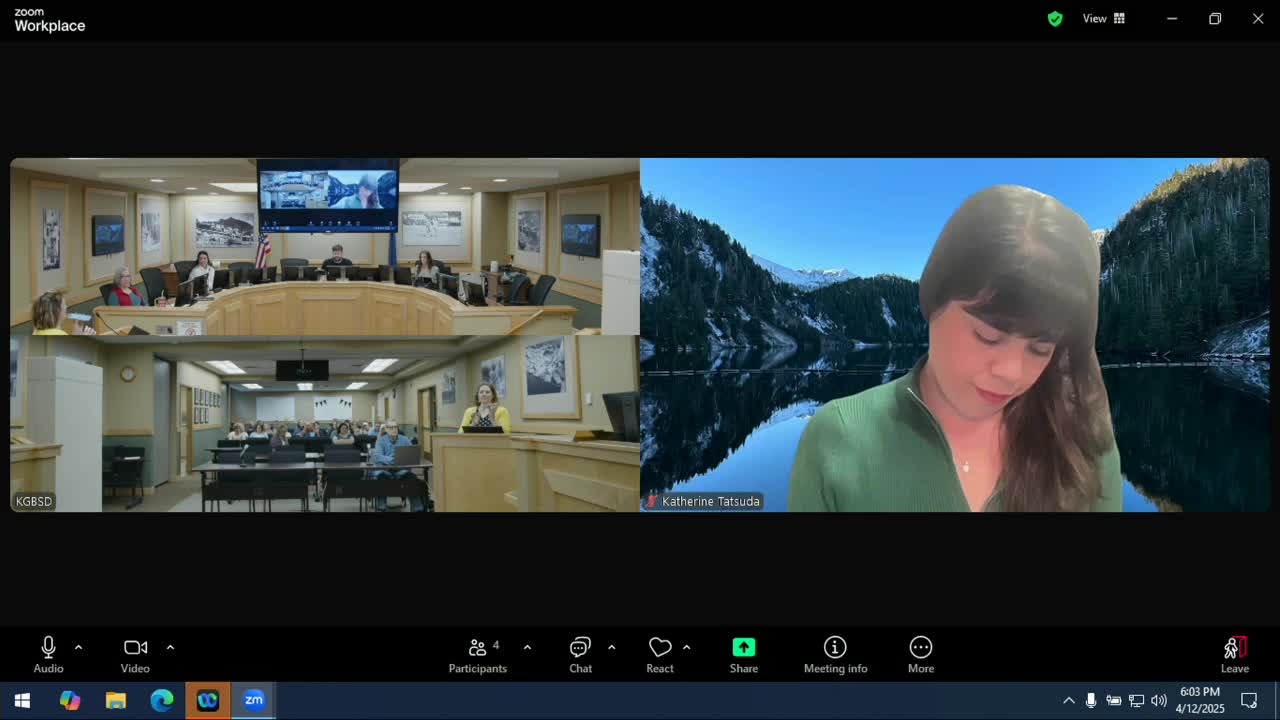
Task: Select the KGBSD video thumbnail
Action: click(325, 335)
